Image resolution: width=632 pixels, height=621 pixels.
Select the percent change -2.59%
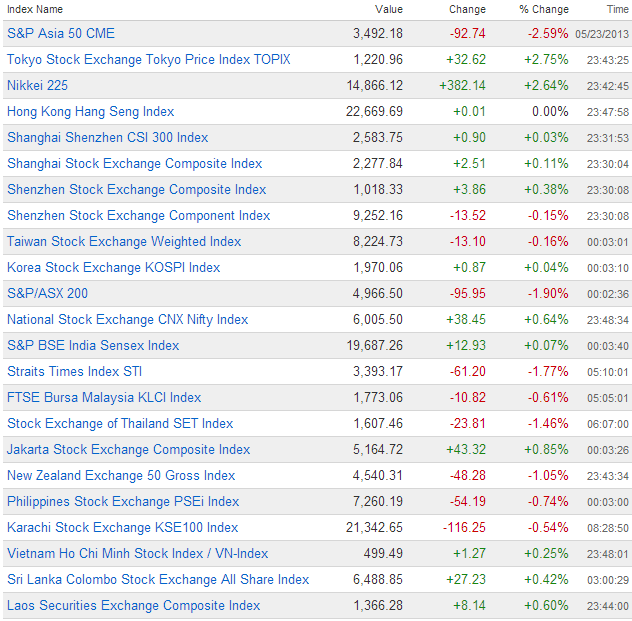pos(549,33)
